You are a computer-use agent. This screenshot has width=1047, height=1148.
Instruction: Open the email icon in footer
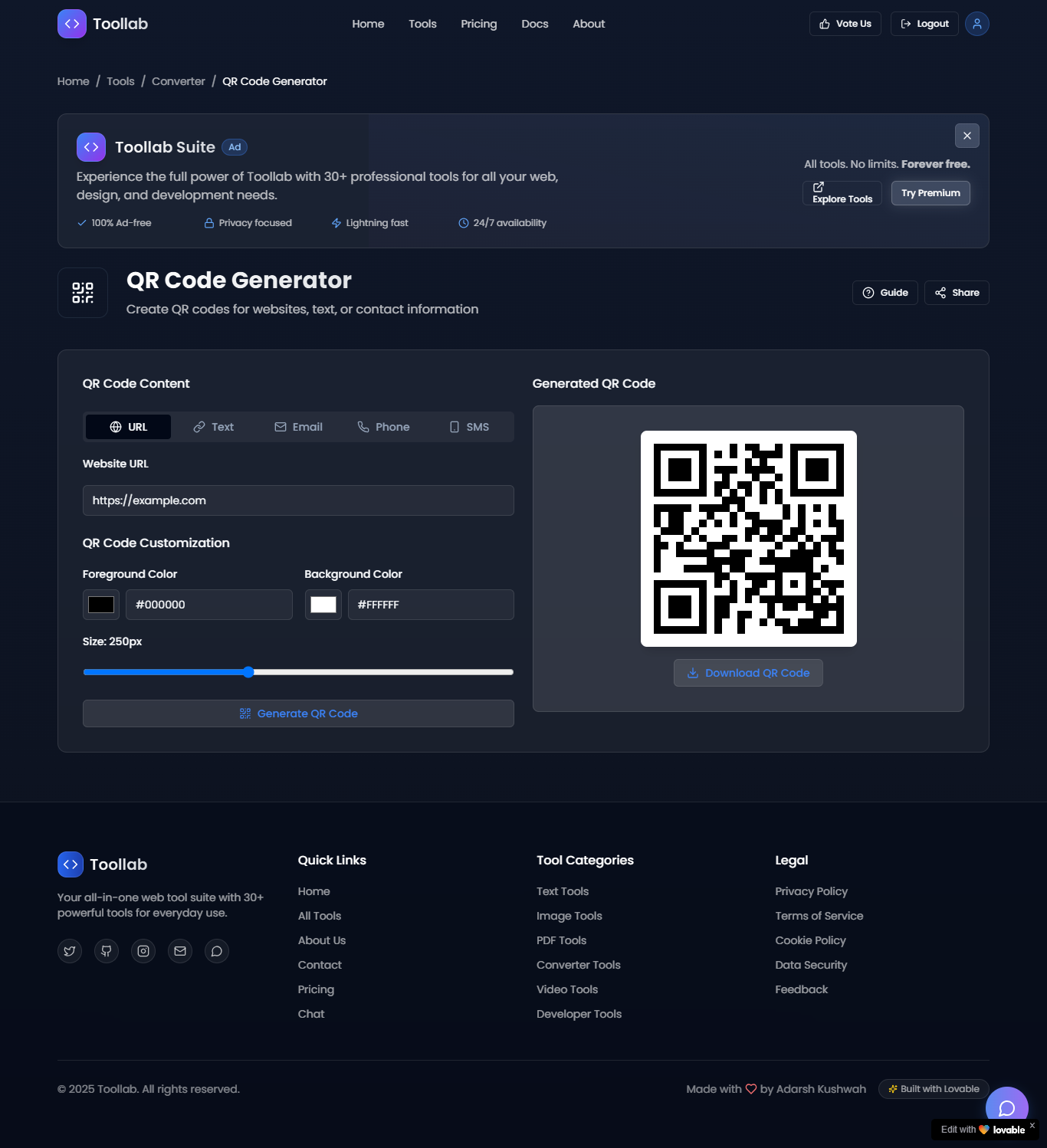pyautogui.click(x=180, y=951)
